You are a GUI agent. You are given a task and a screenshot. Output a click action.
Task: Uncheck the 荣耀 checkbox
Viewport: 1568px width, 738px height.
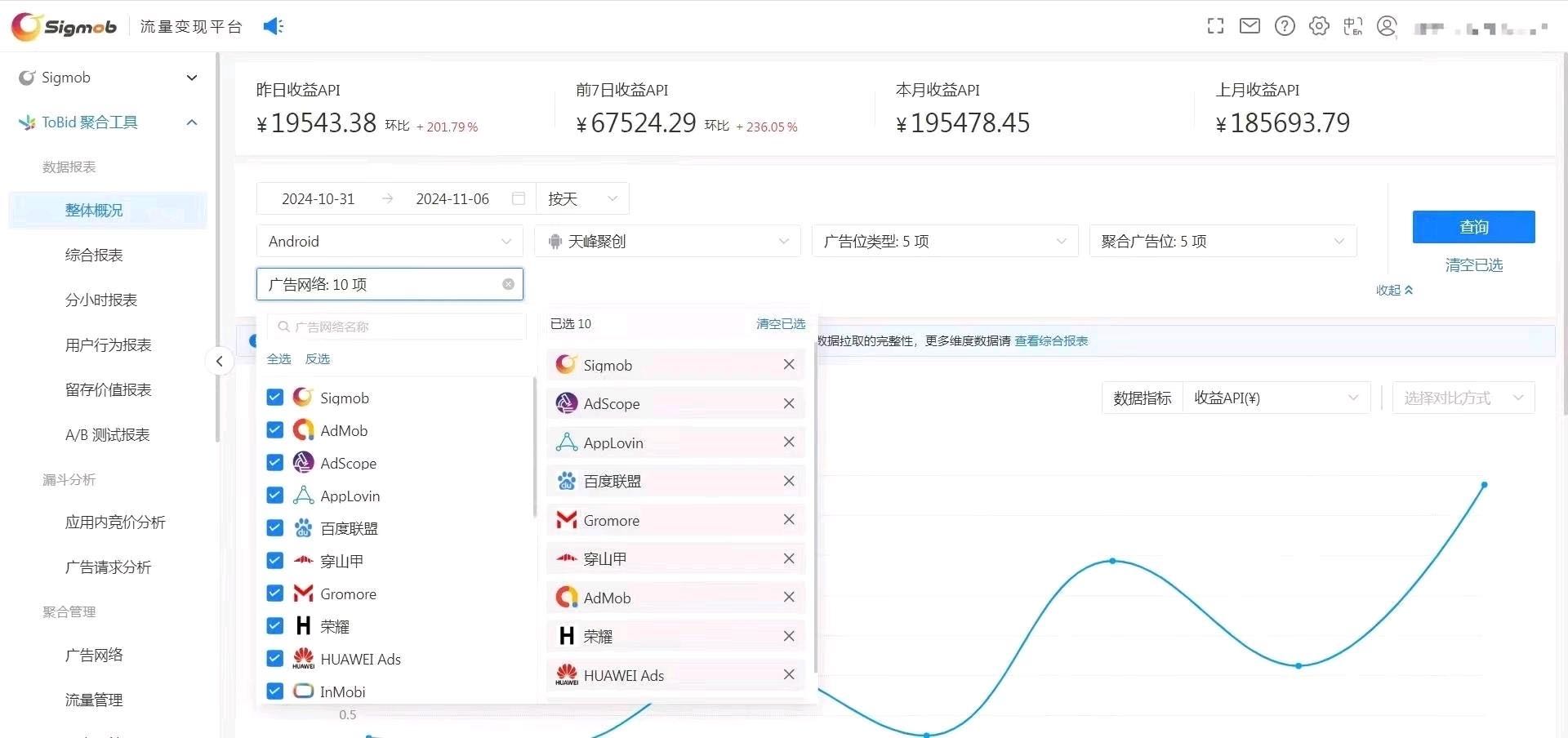274,625
